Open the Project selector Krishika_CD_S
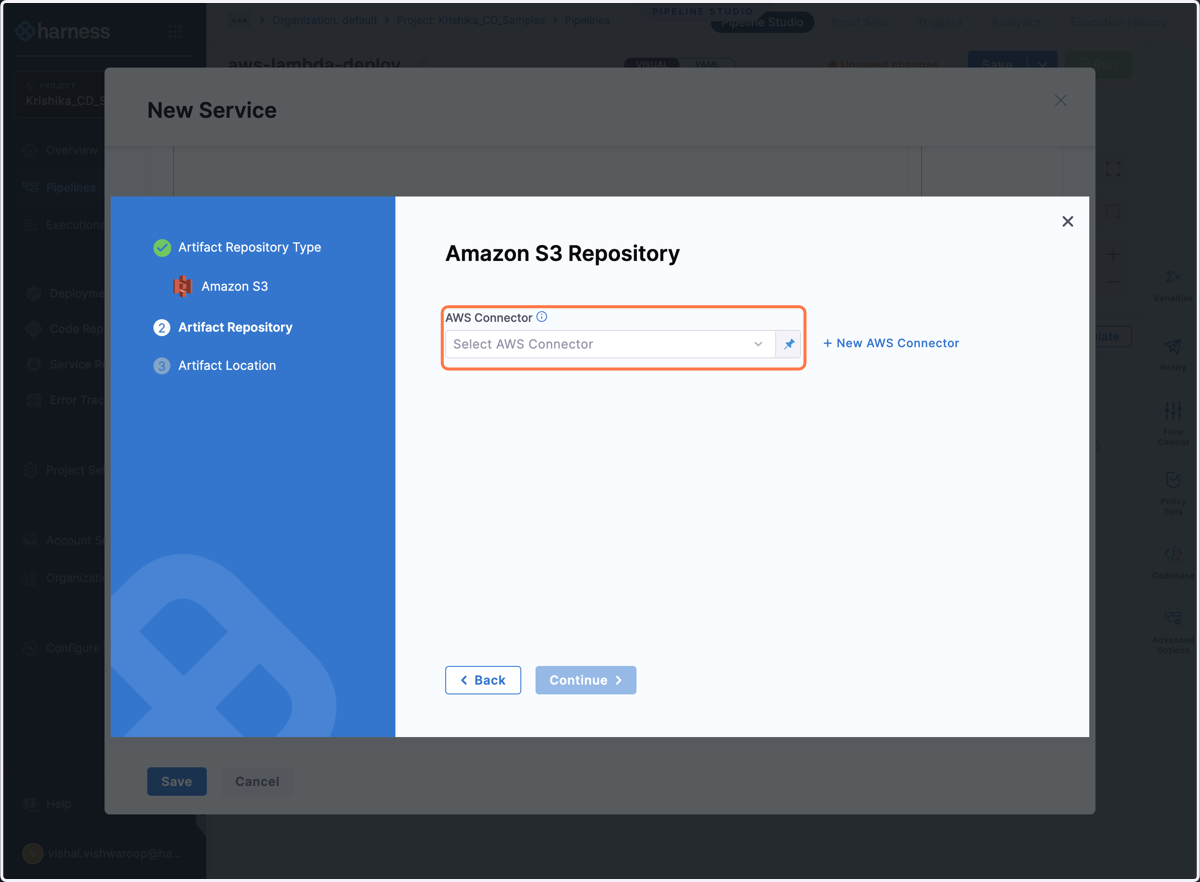 (60, 95)
